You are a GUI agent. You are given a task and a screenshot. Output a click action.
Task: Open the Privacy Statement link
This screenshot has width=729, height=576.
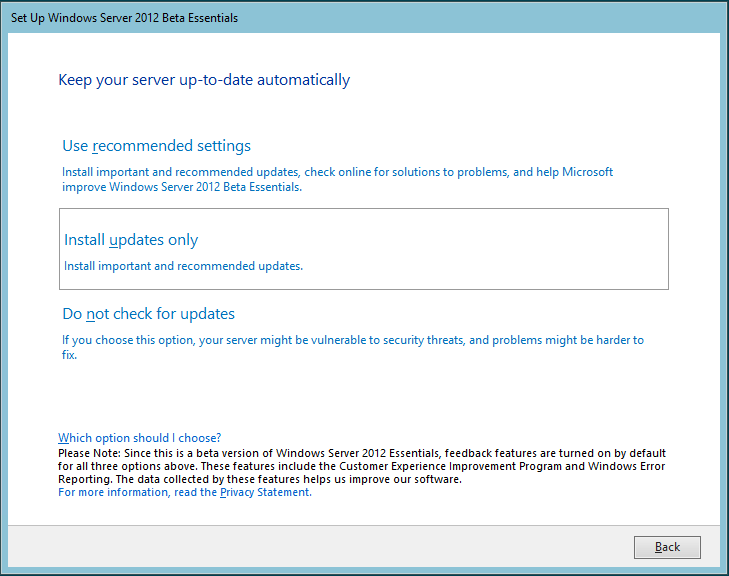pyautogui.click(x=185, y=492)
